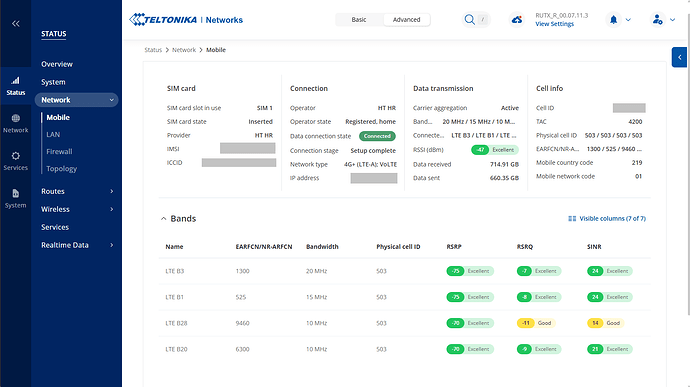
Task: Click the 20 MHz bandwidth cell
Action: (x=316, y=271)
